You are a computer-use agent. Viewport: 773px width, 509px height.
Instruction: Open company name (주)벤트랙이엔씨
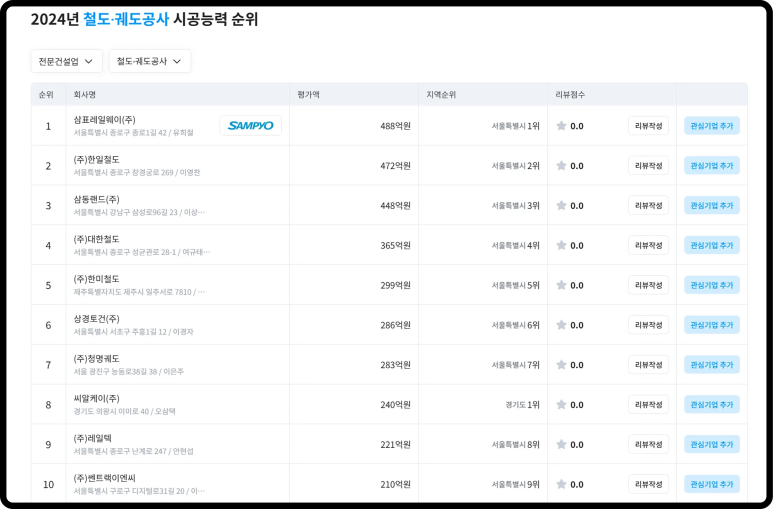105,478
